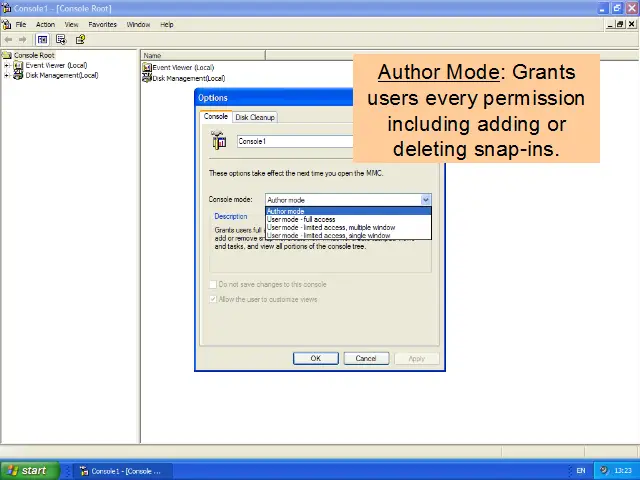Toggle 'Allow the user to customize views'
The height and width of the screenshot is (480, 640).
[x=213, y=299]
